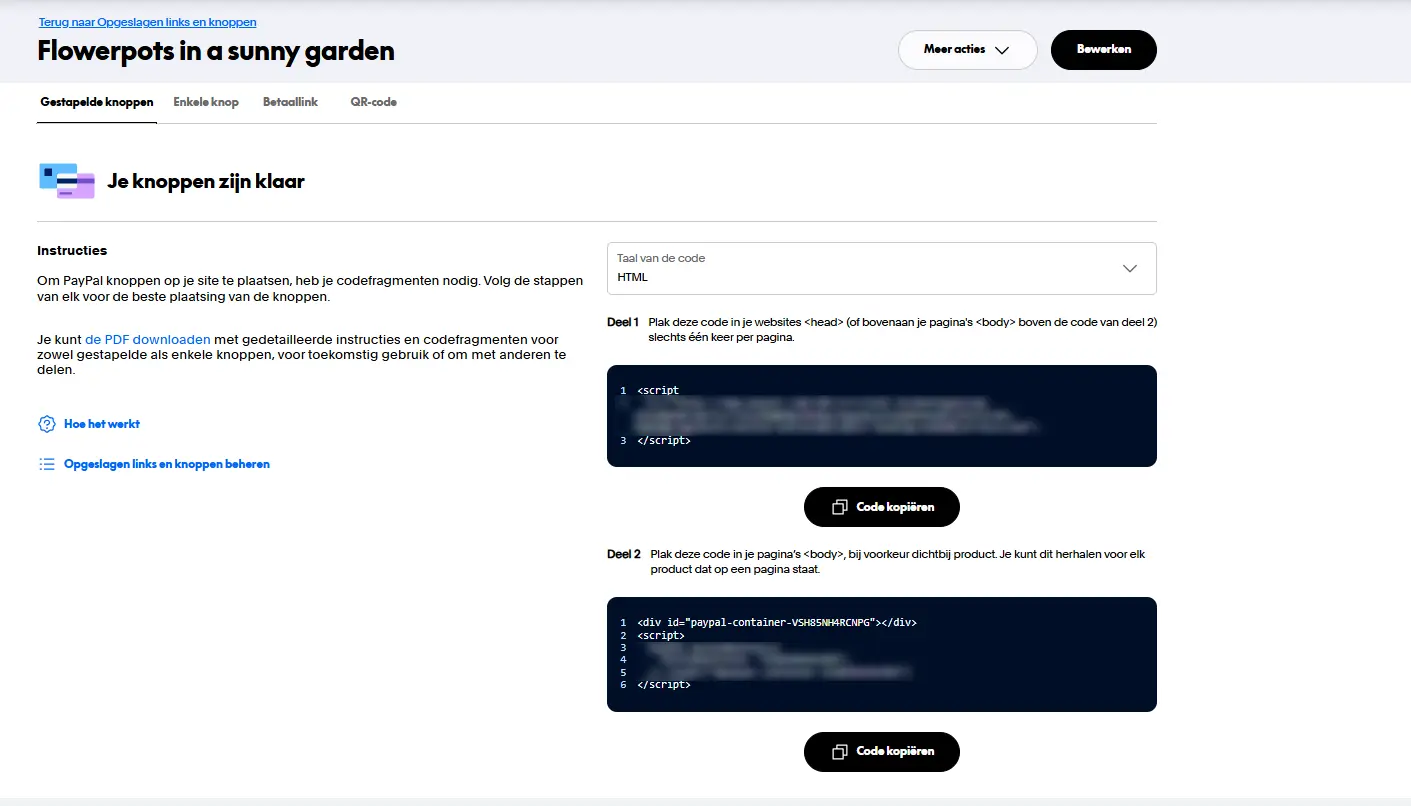The height and width of the screenshot is (806, 1411).
Task: Open the Hoe het werkt link
Action: 102,424
